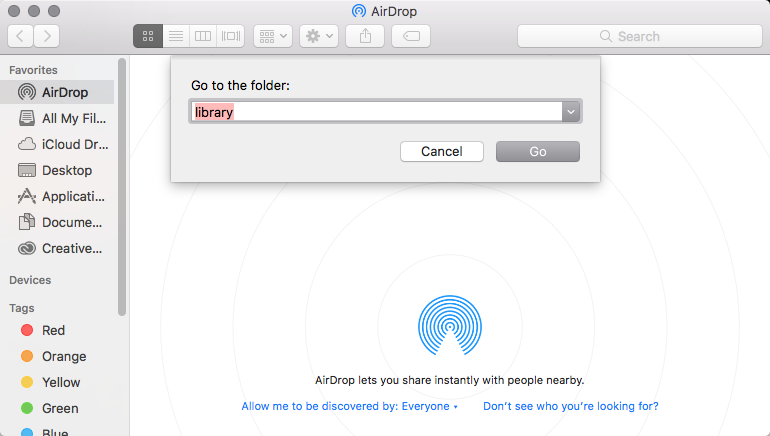Go forward with the right arrow button

(x=47, y=36)
